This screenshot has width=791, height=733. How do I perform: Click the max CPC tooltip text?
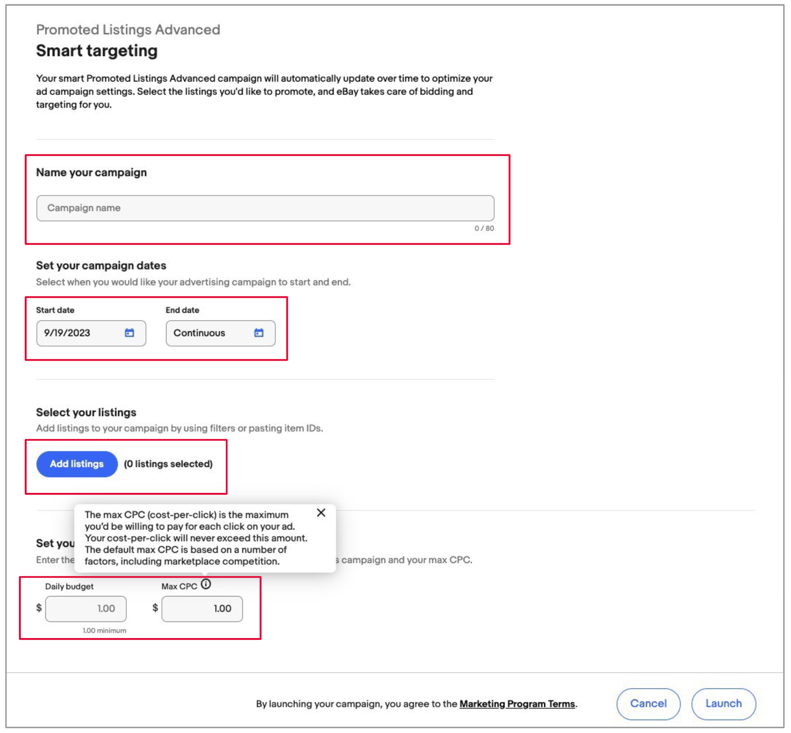tap(196, 538)
